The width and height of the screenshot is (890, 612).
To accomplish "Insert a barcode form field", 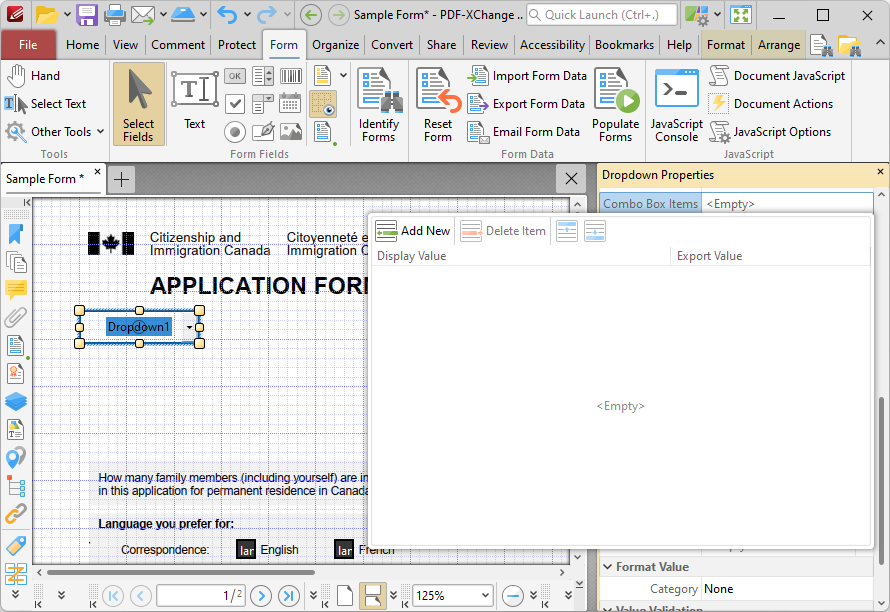I will click(x=291, y=76).
